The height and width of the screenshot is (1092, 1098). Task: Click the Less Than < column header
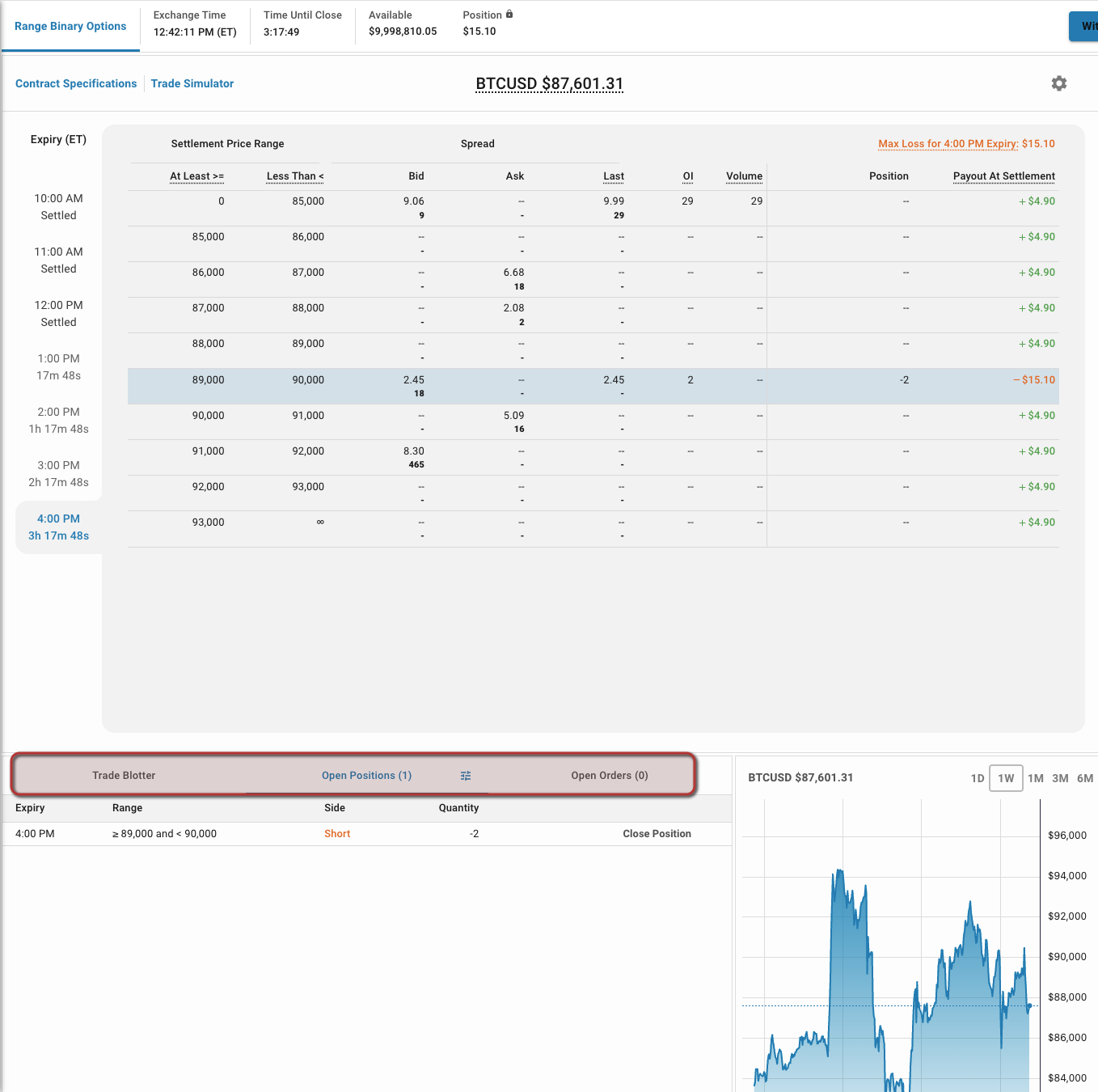click(x=295, y=176)
